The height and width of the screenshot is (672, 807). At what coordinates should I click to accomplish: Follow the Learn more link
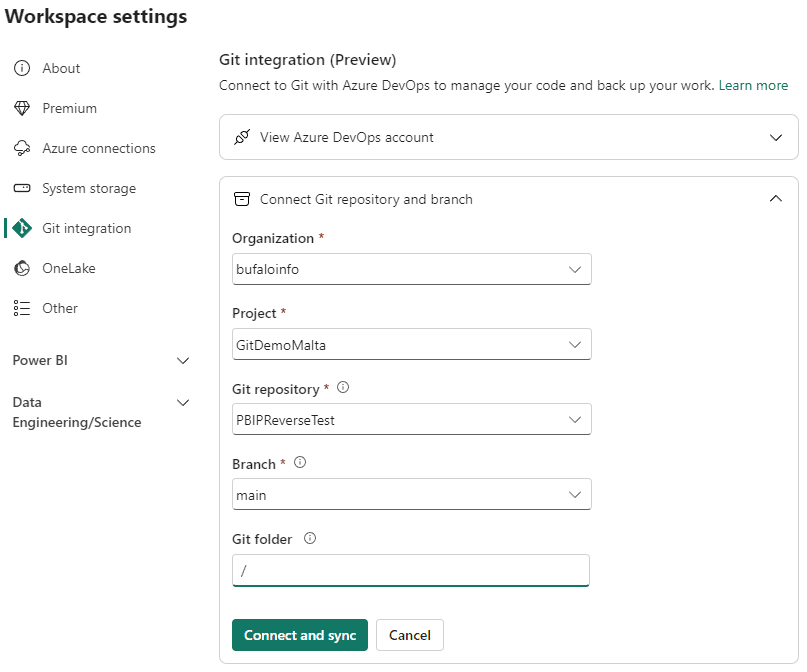coord(753,85)
